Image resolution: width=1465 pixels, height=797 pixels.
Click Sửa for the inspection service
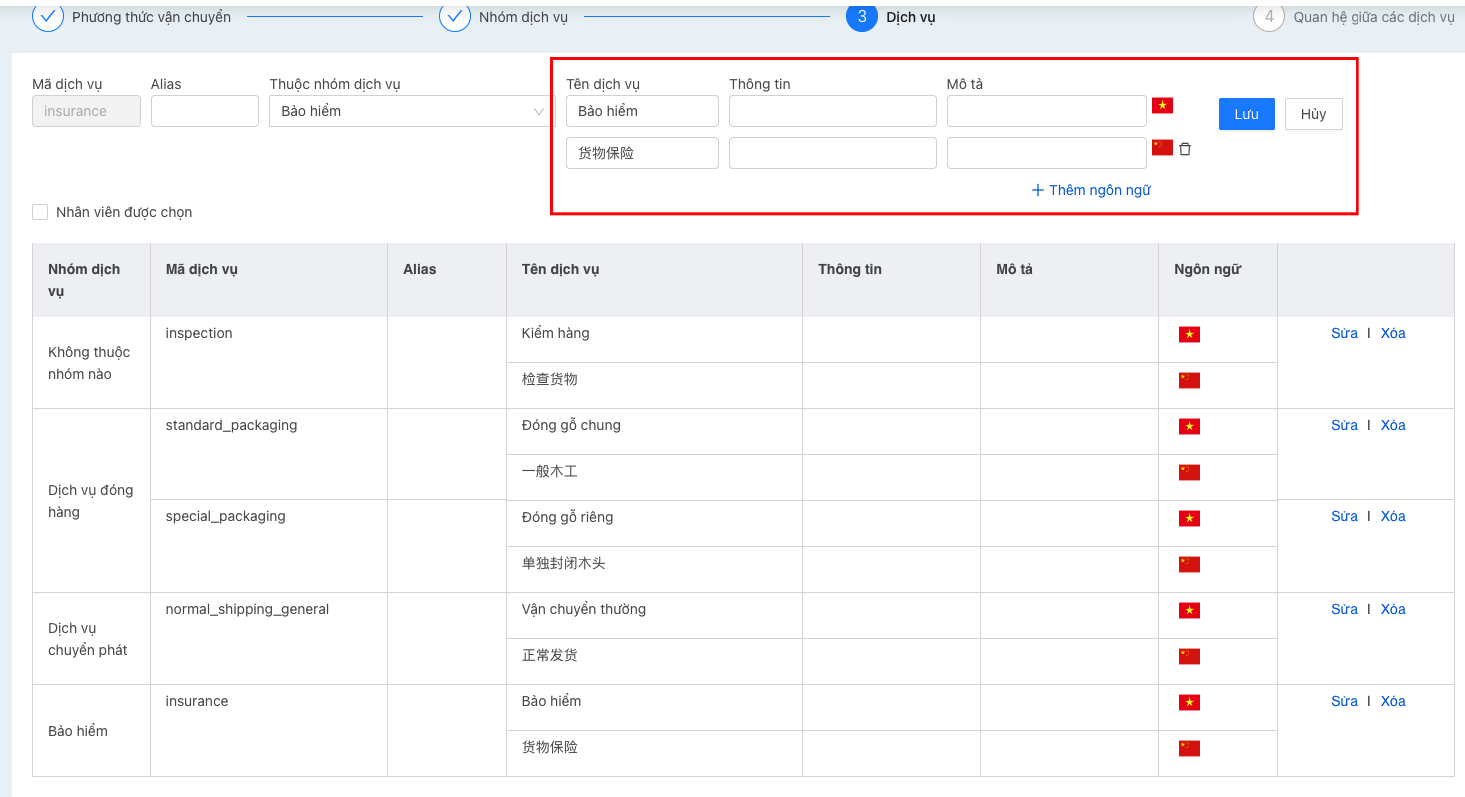1344,333
